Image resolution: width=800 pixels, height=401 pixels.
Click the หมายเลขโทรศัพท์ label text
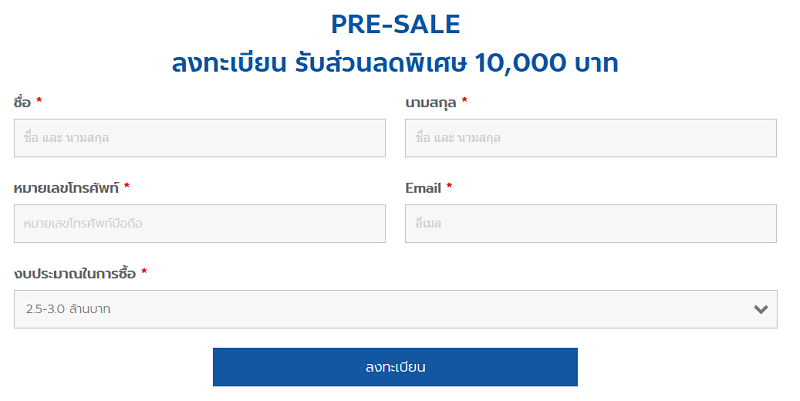(x=66, y=187)
